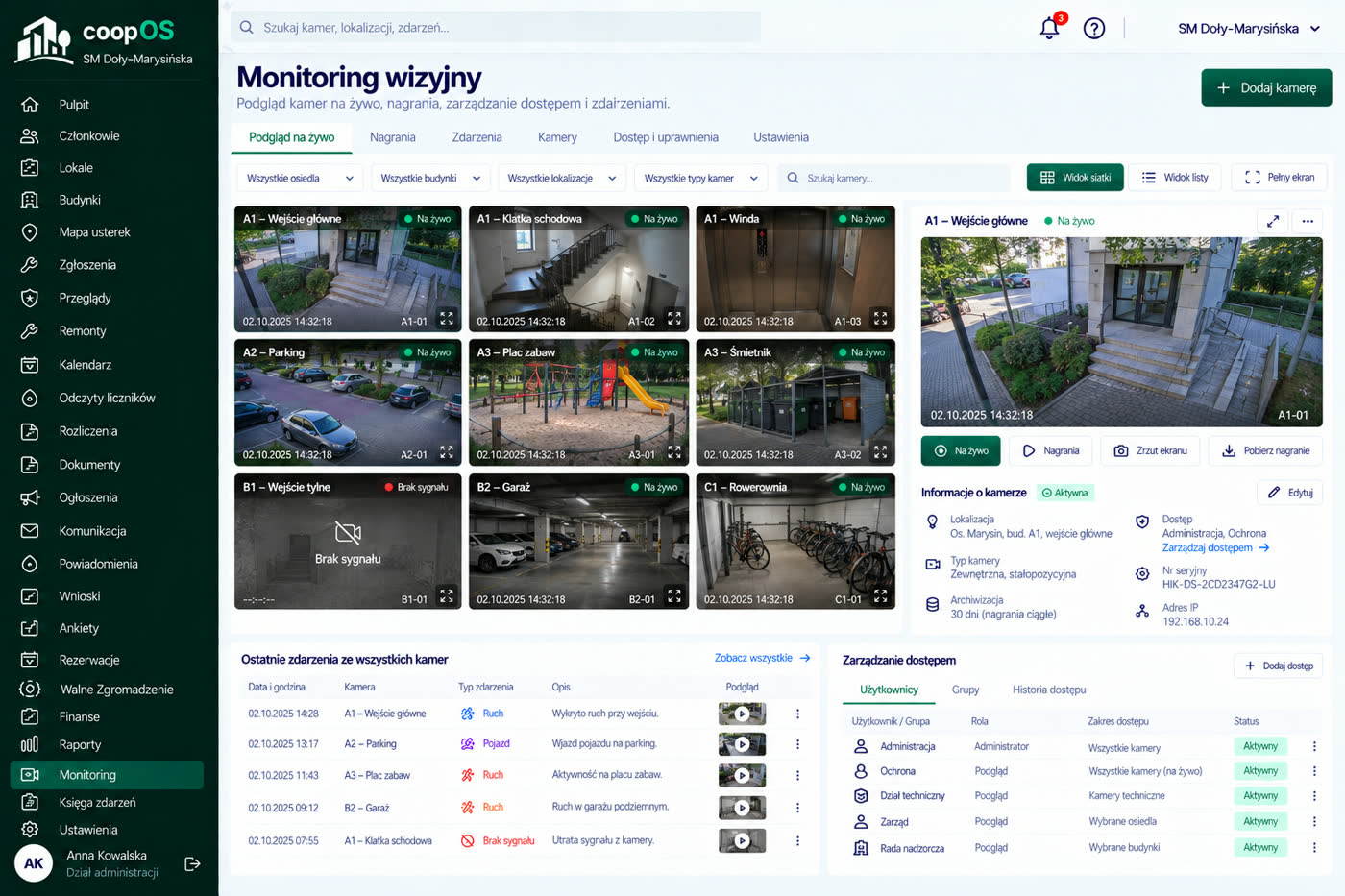Select Na żywo mode under camera preview
The height and width of the screenshot is (896, 1345).
[961, 450]
